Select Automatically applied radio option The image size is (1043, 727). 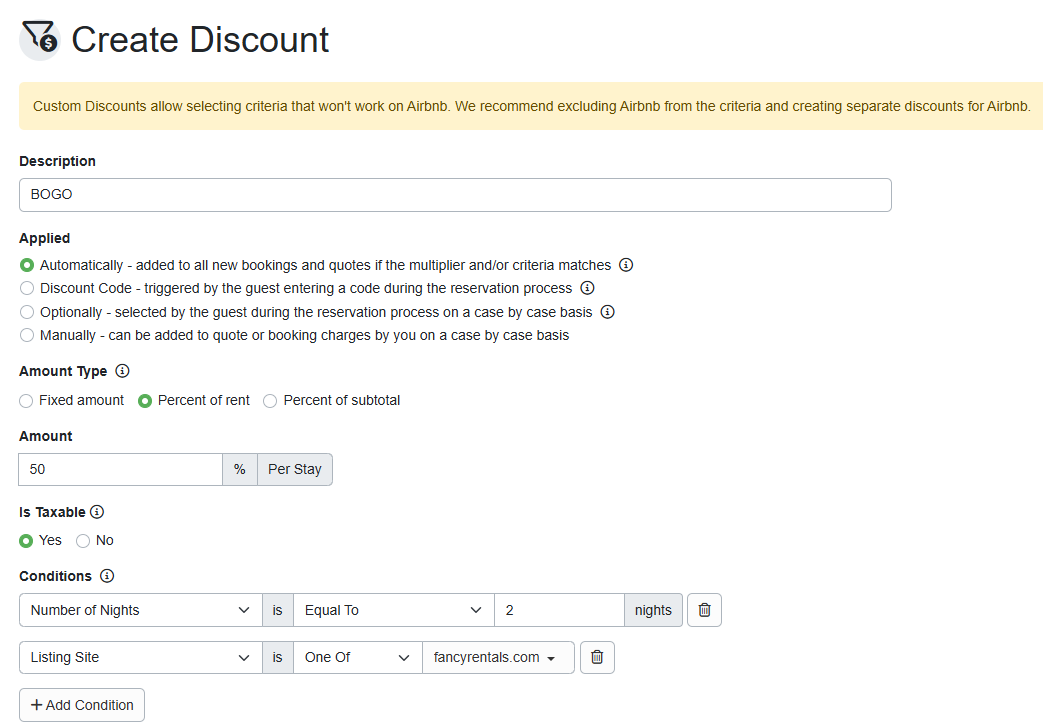point(27,265)
